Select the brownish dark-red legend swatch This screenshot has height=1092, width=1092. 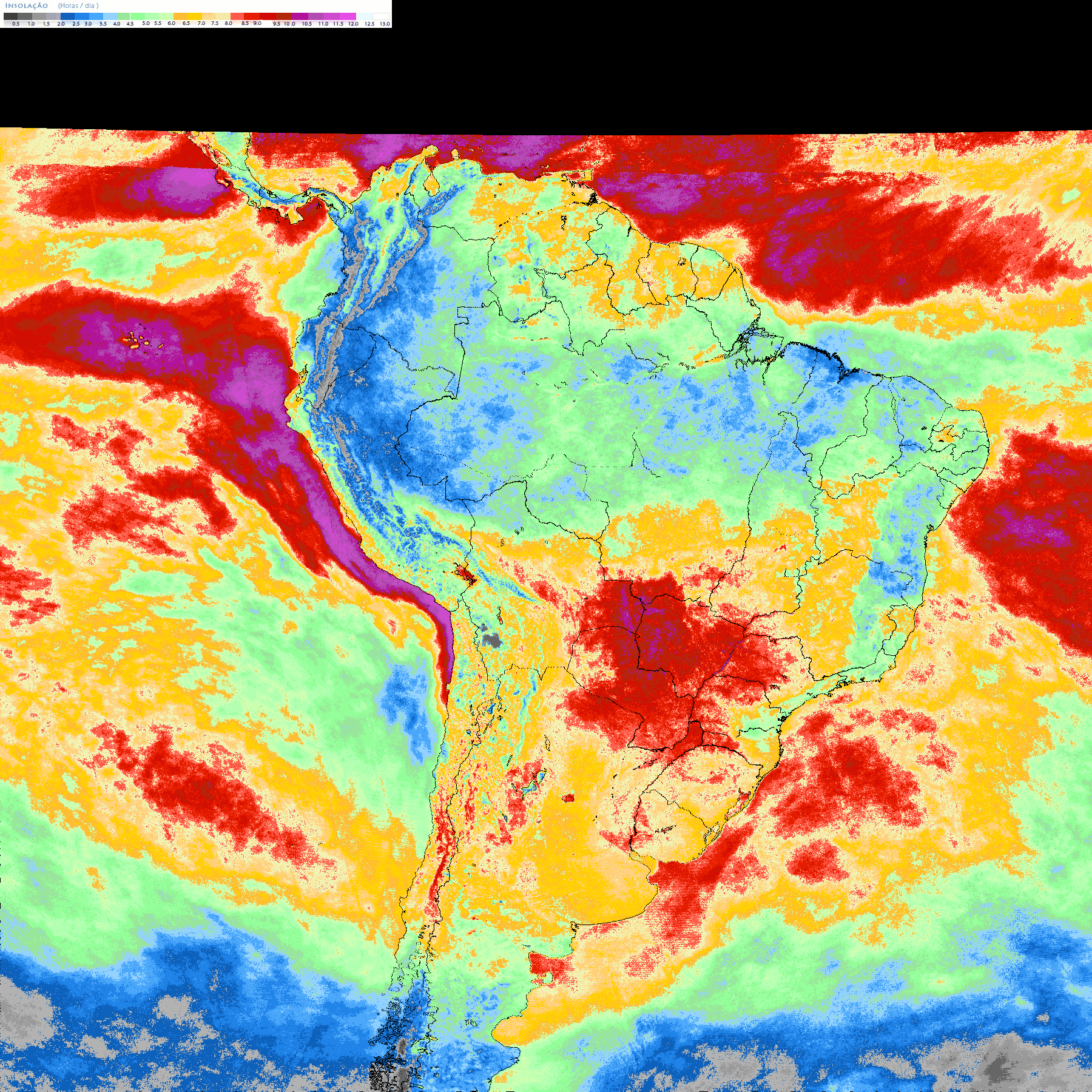click(284, 16)
